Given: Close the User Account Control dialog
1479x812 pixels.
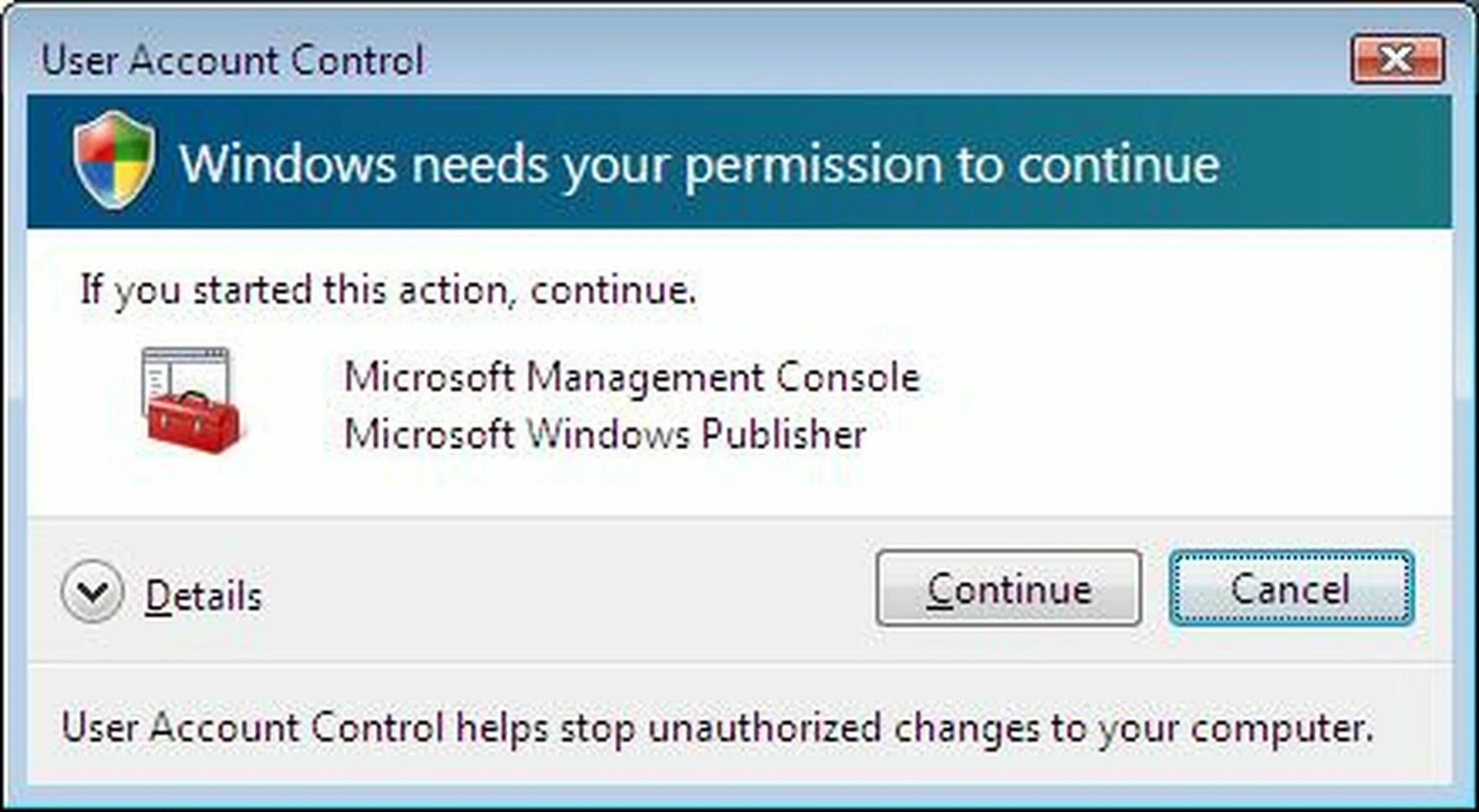Looking at the screenshot, I should (x=1397, y=59).
